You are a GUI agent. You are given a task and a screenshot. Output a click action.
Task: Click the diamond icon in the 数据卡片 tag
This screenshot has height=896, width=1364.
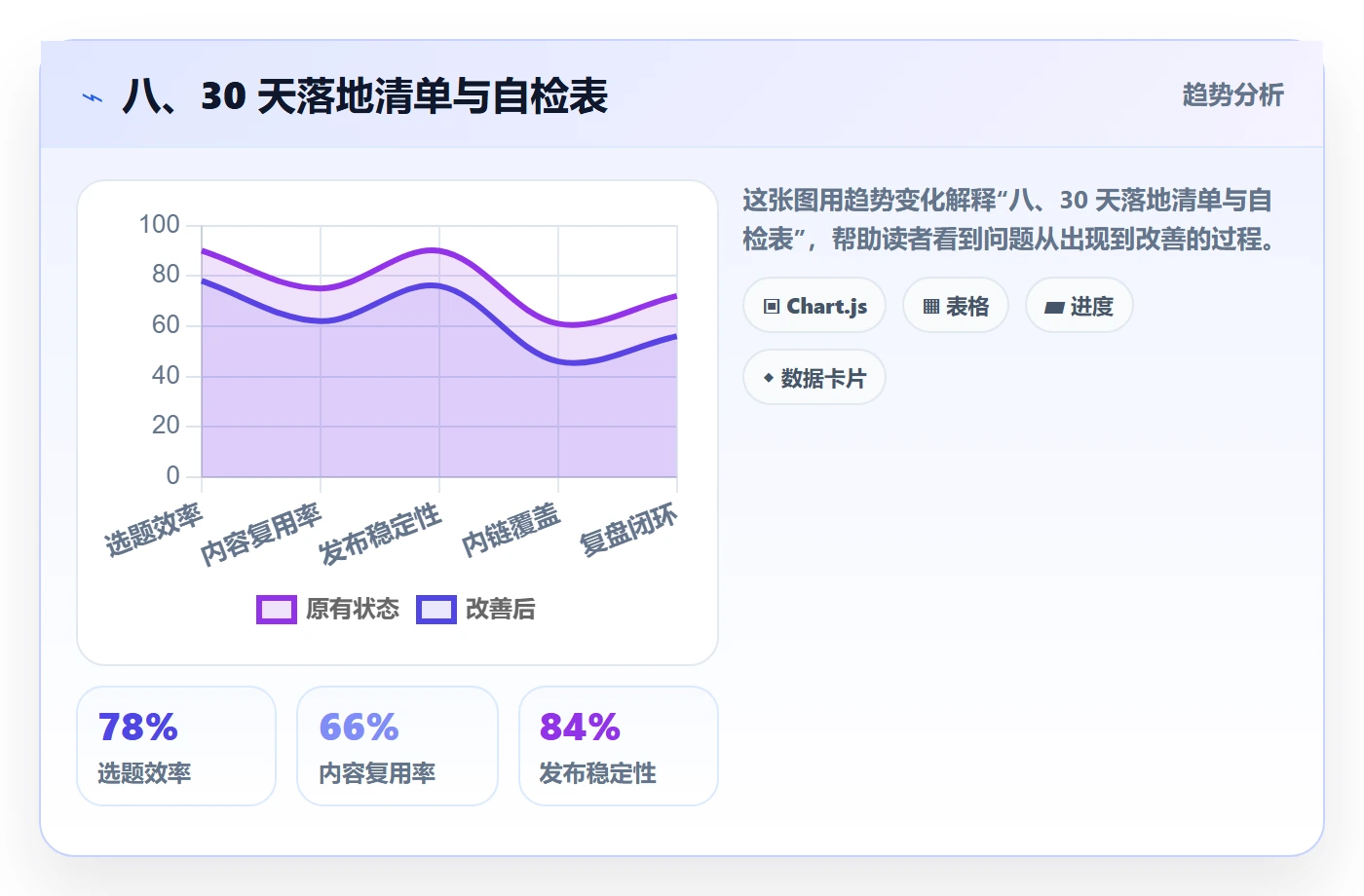[769, 378]
